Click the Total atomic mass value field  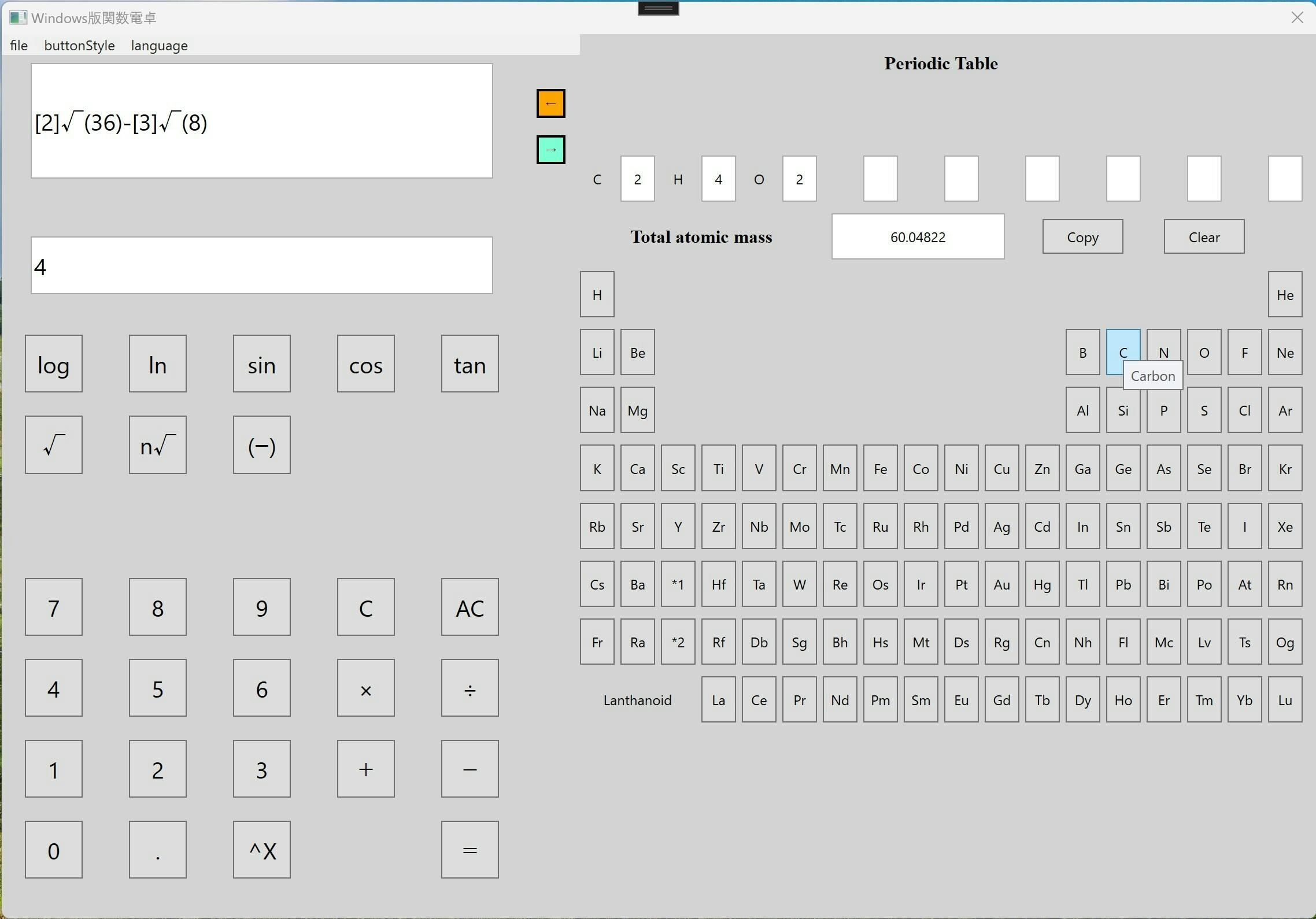[918, 237]
